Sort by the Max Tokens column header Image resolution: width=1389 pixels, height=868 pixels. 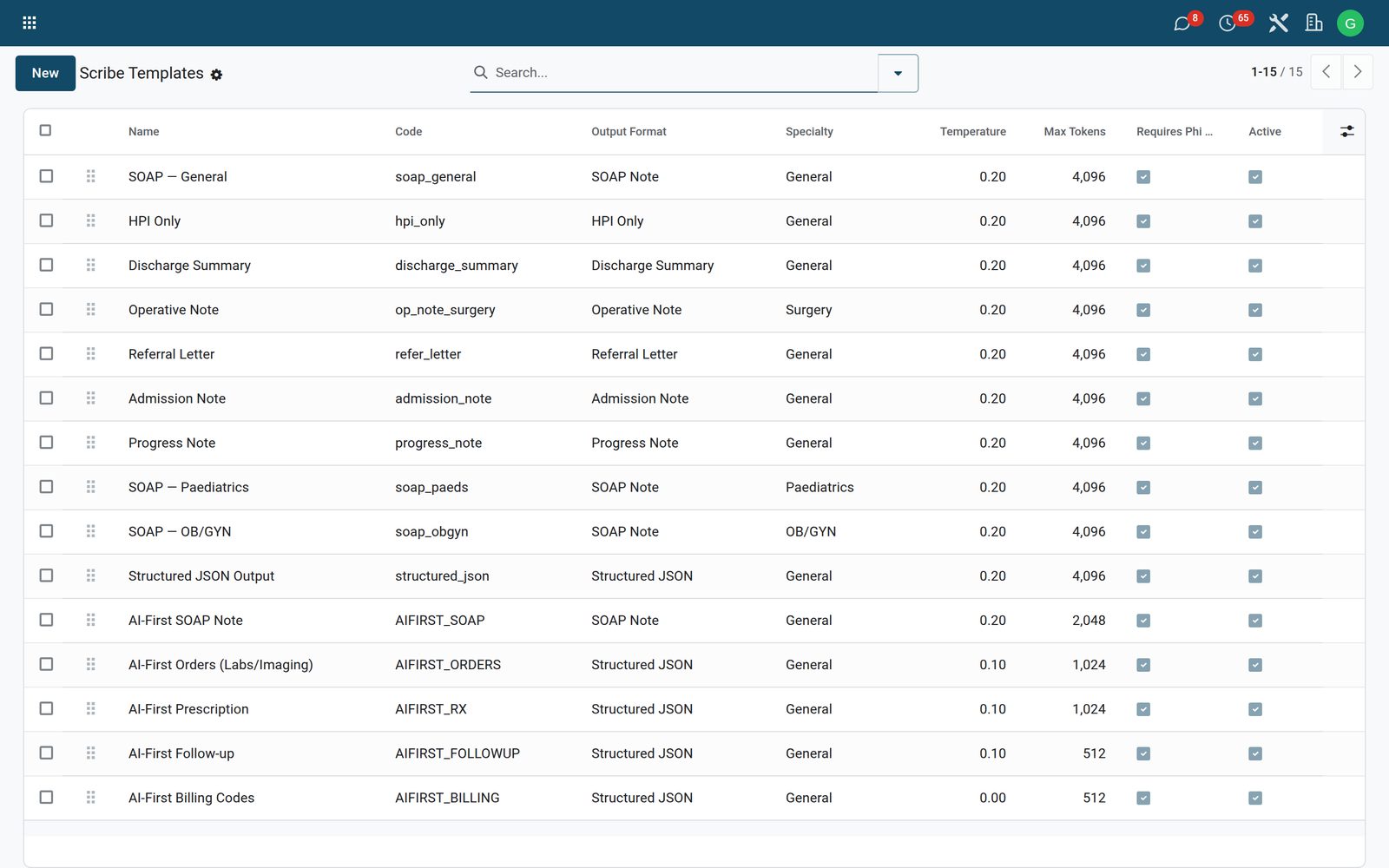coord(1075,132)
